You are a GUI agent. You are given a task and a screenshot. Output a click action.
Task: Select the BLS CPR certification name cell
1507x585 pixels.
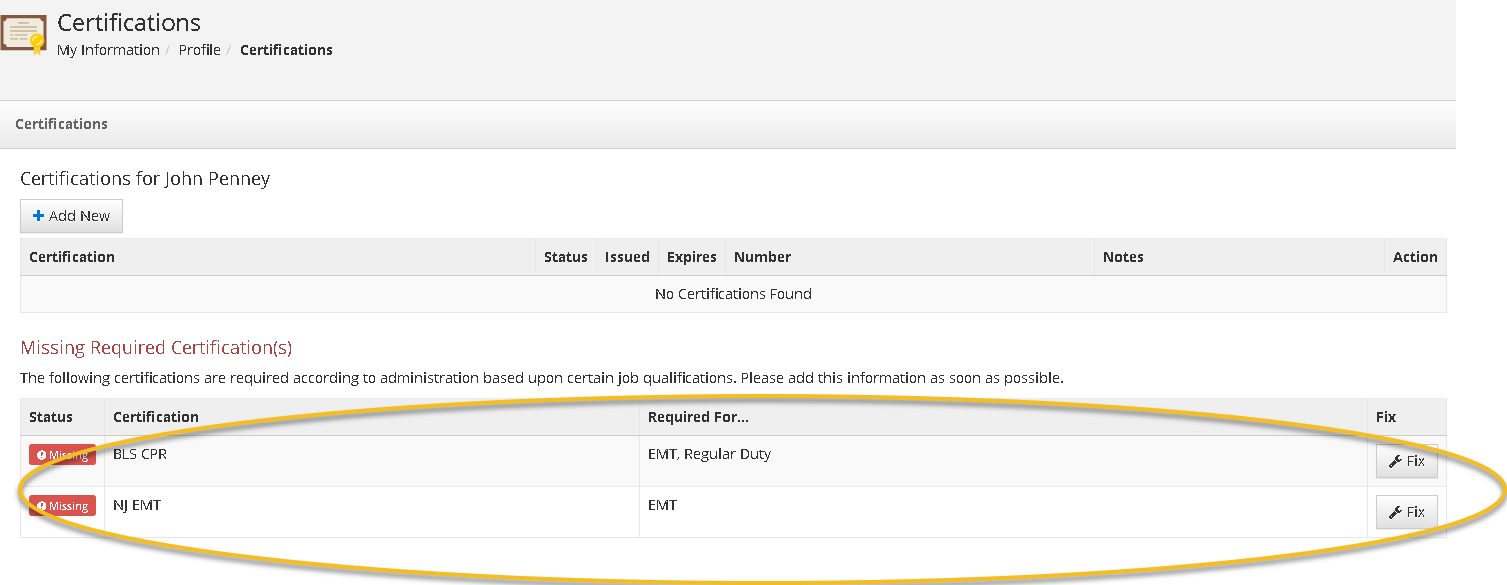pyautogui.click(x=141, y=454)
